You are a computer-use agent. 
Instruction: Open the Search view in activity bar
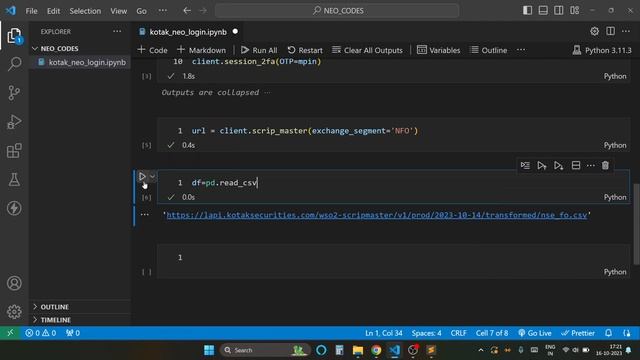[14, 64]
